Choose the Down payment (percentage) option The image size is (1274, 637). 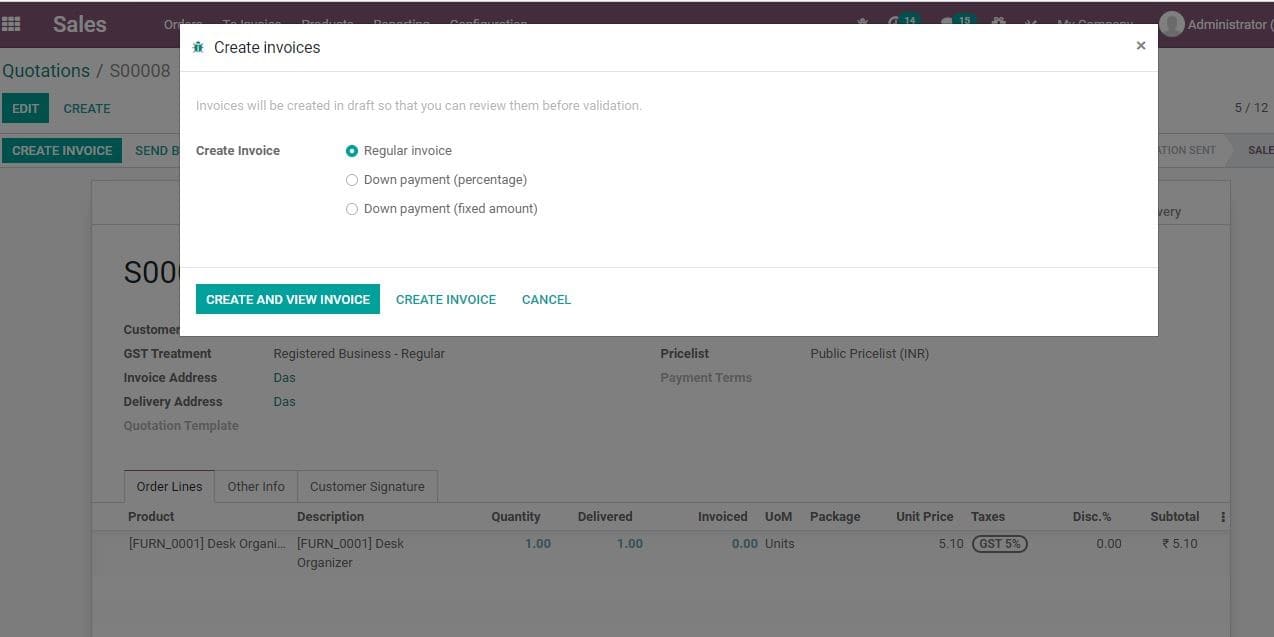point(351,180)
